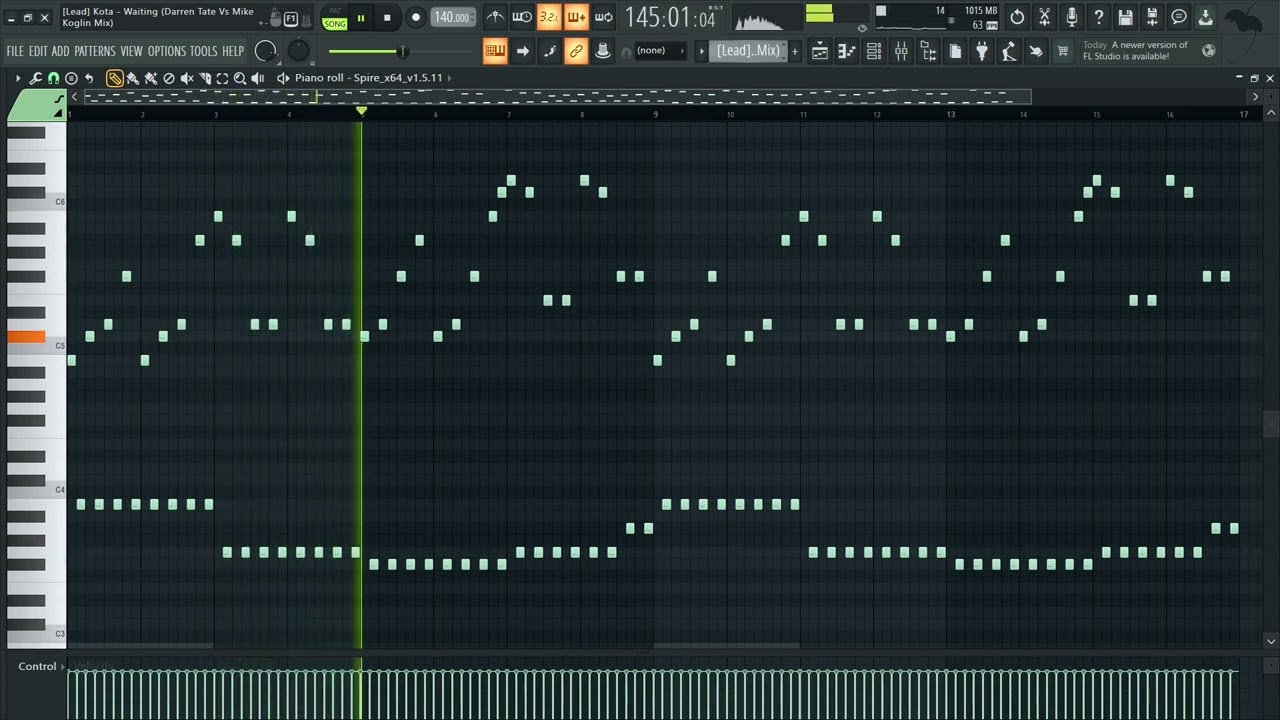This screenshot has height=720, width=1280.
Task: Click the question mark help icon
Action: [x=1098, y=17]
